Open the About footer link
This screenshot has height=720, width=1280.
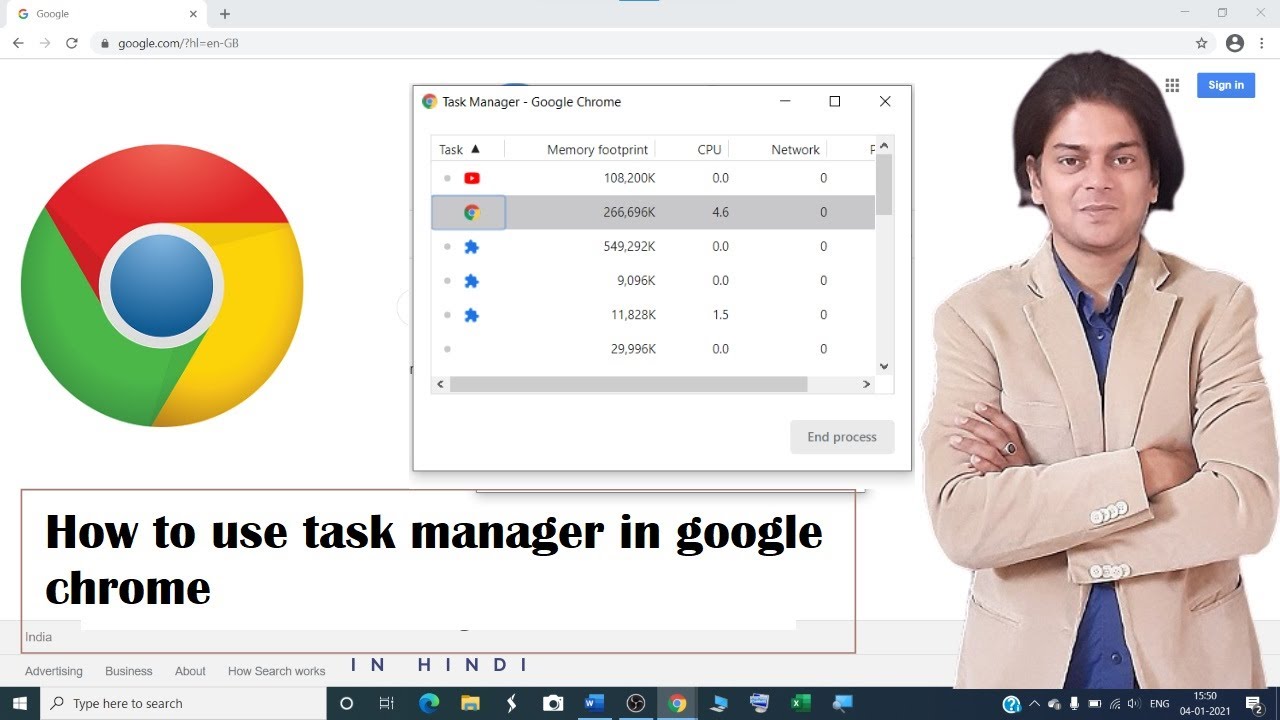click(x=190, y=671)
